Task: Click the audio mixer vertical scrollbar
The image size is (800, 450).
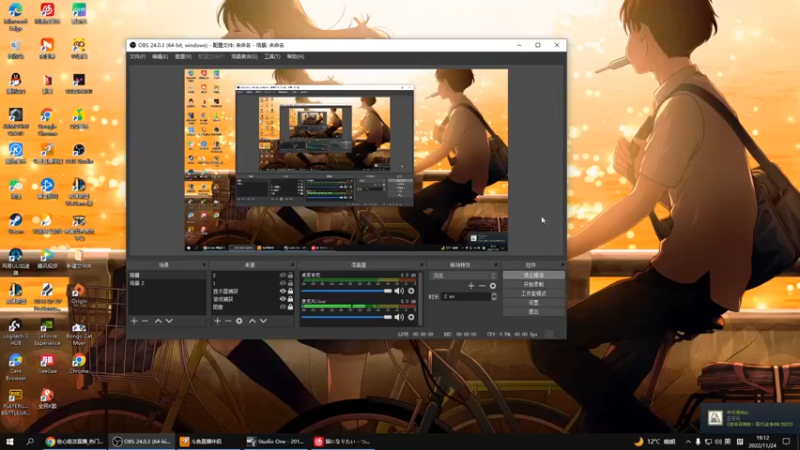Action: 420,298
